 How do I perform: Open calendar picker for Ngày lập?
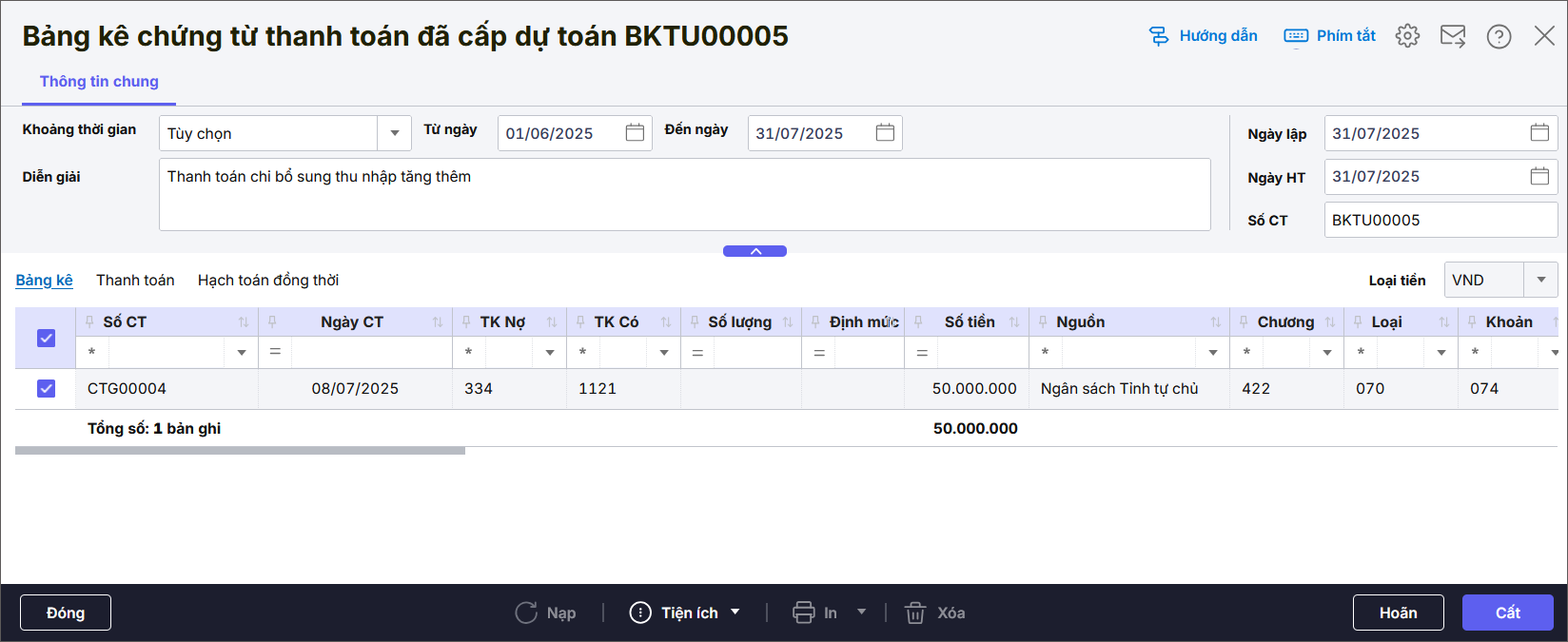1539,133
